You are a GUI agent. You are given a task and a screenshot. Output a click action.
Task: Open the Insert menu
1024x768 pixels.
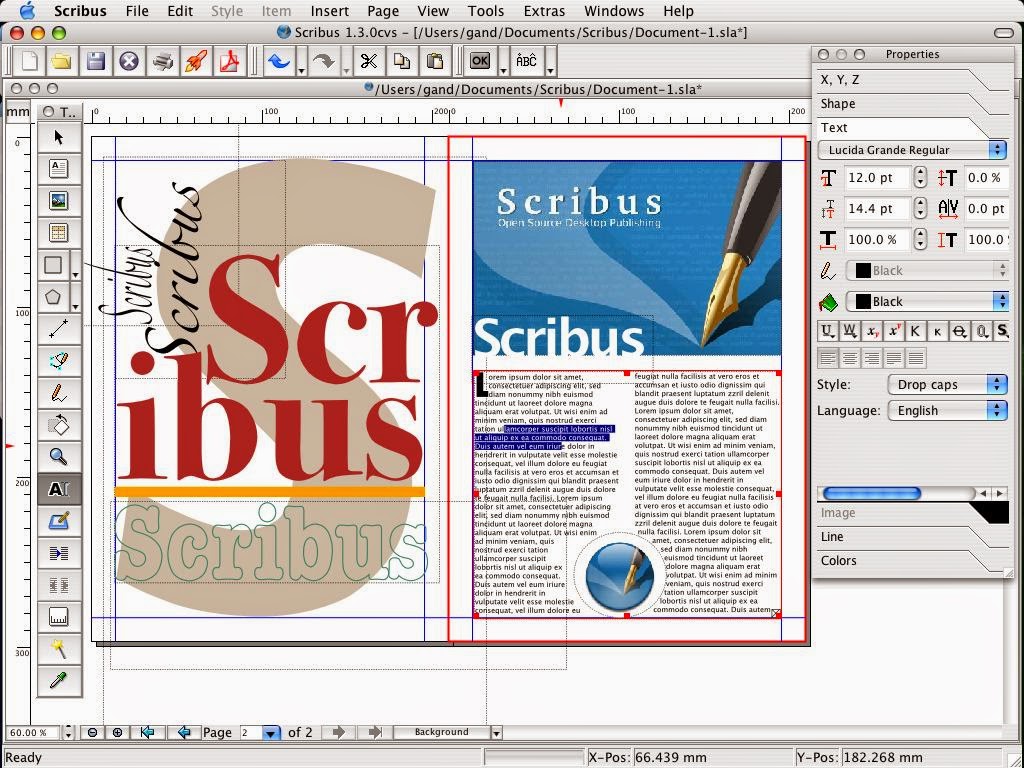329,11
